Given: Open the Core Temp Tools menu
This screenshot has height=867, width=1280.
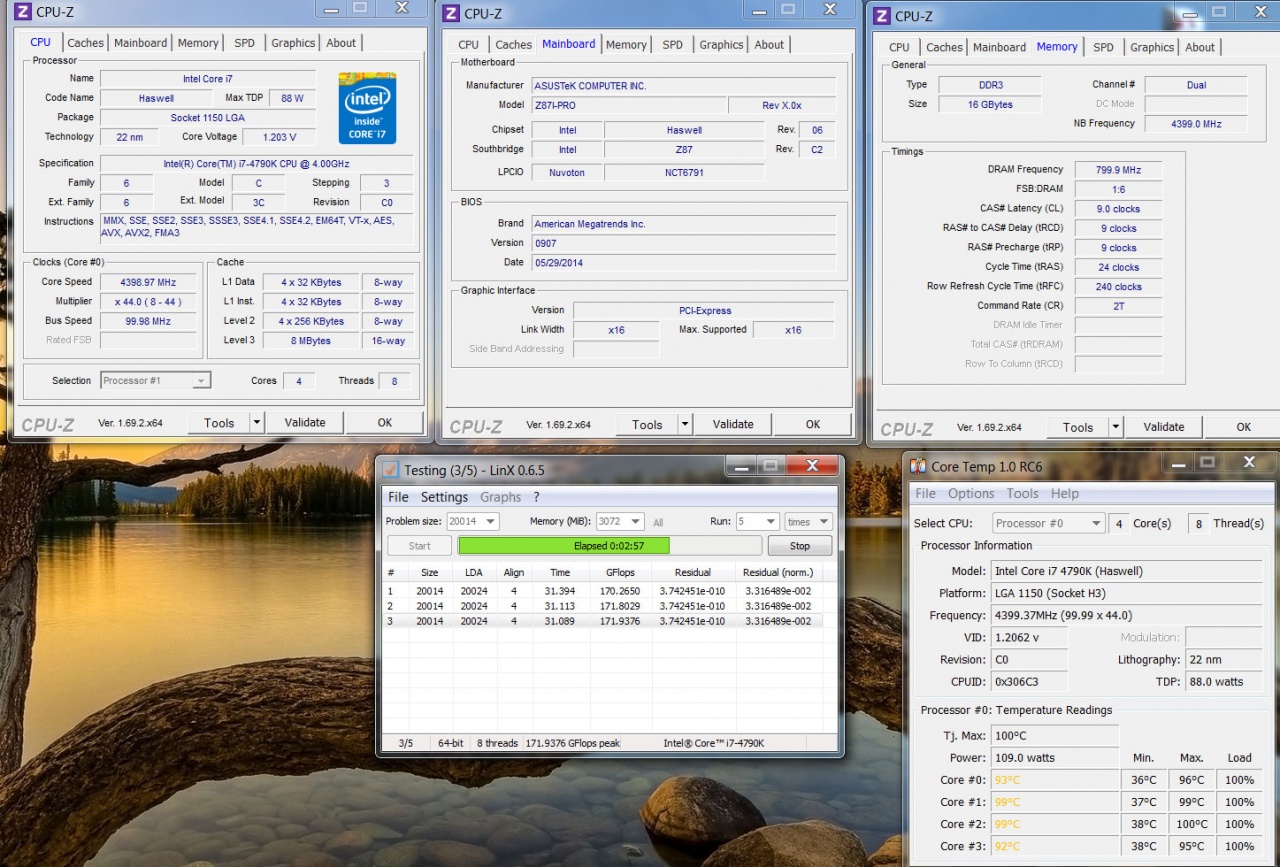Looking at the screenshot, I should point(1022,493).
